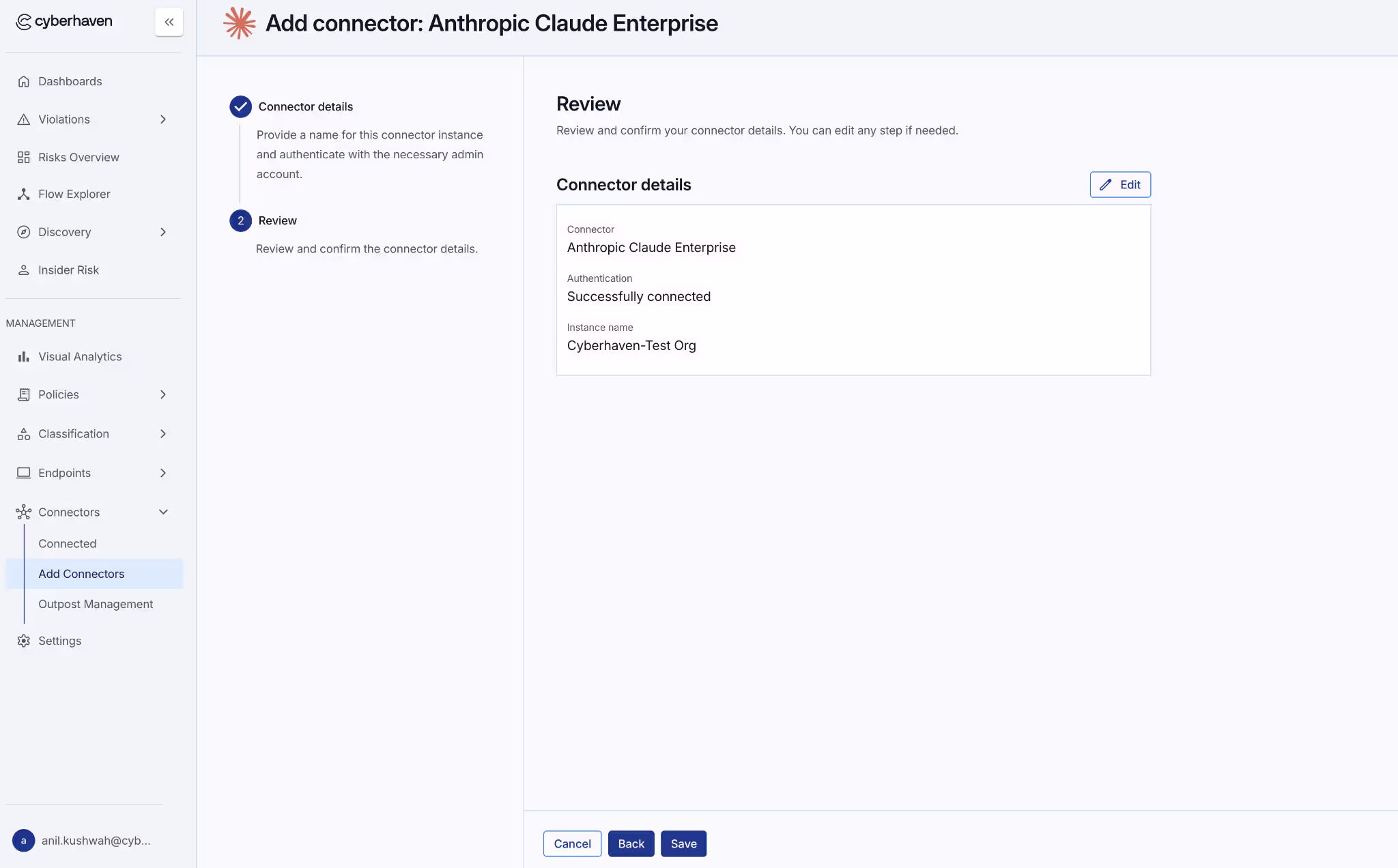Screen dimensions: 1398x868
Task: Click the Edit button for connector details
Action: (x=1120, y=185)
